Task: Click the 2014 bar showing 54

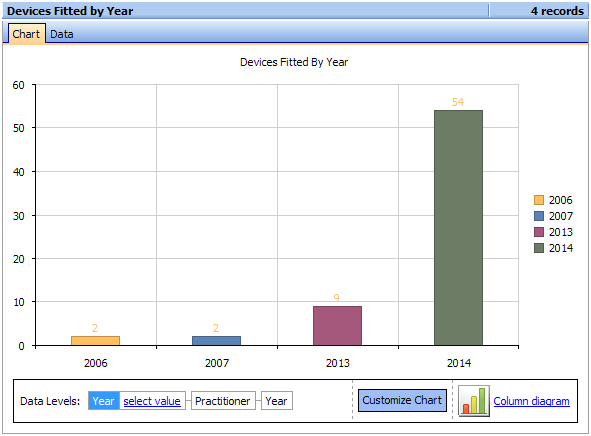Action: point(458,228)
